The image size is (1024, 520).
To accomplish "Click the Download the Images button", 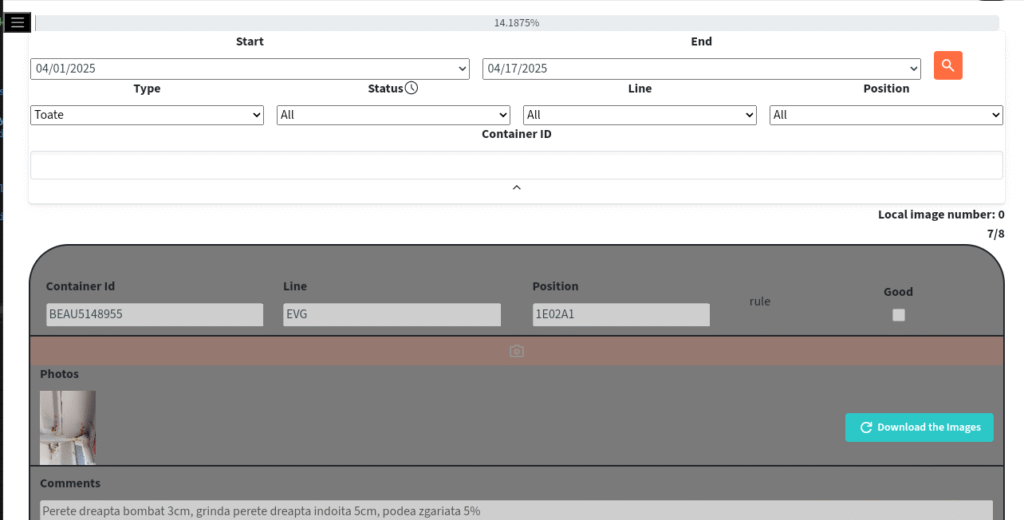I will tap(920, 427).
